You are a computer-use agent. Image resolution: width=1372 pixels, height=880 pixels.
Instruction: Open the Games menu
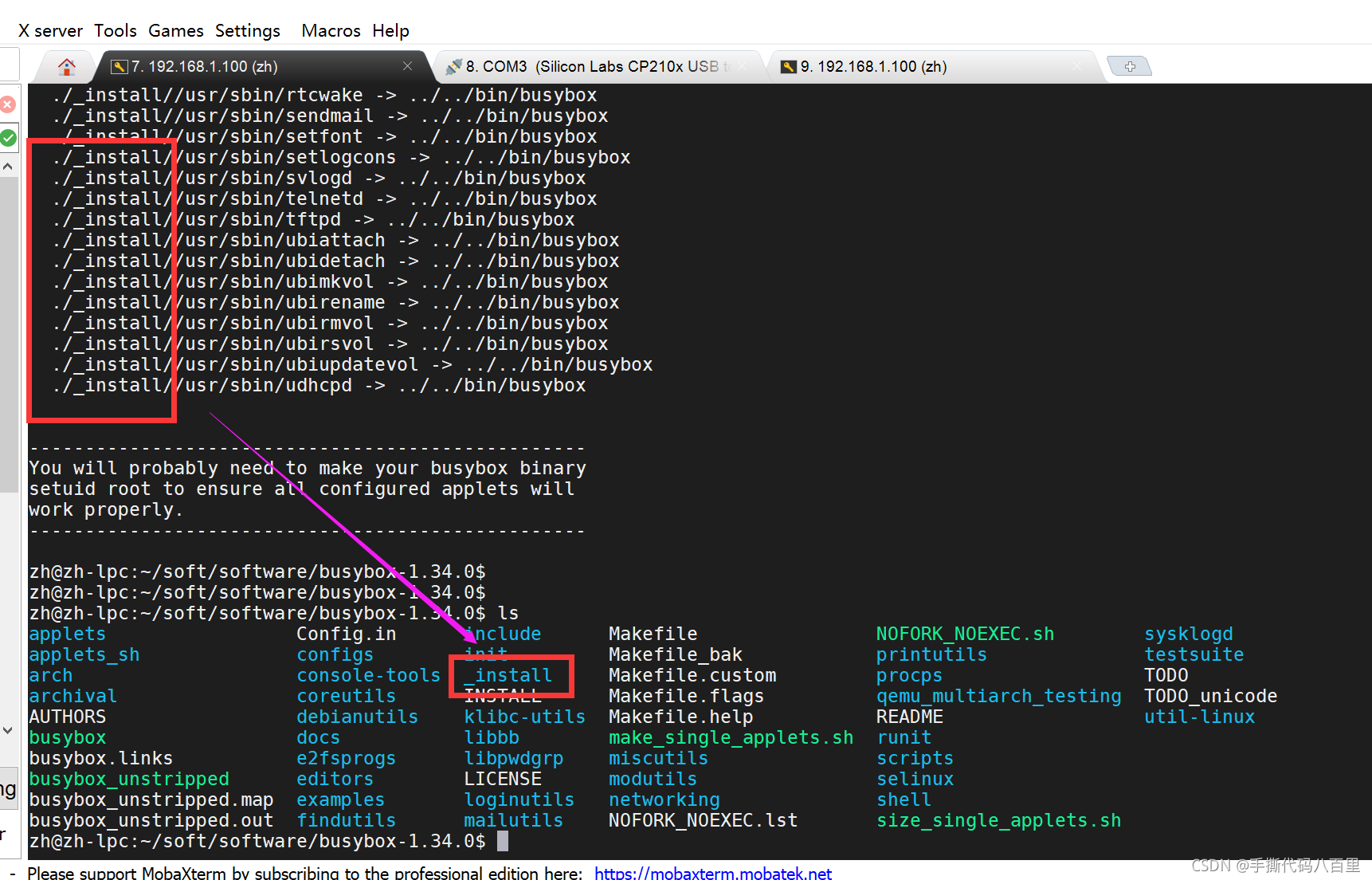click(176, 30)
